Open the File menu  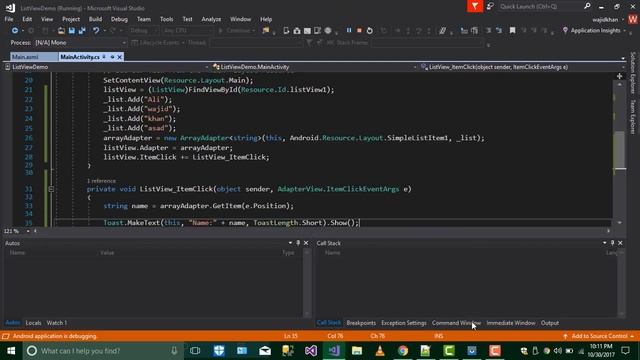9,19
